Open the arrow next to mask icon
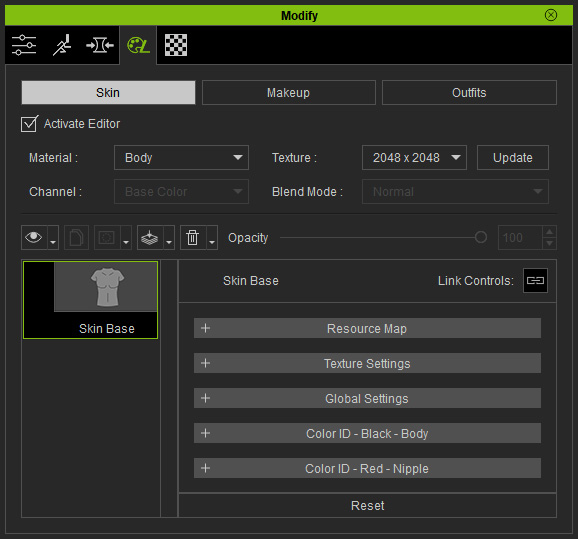 pyautogui.click(x=126, y=237)
